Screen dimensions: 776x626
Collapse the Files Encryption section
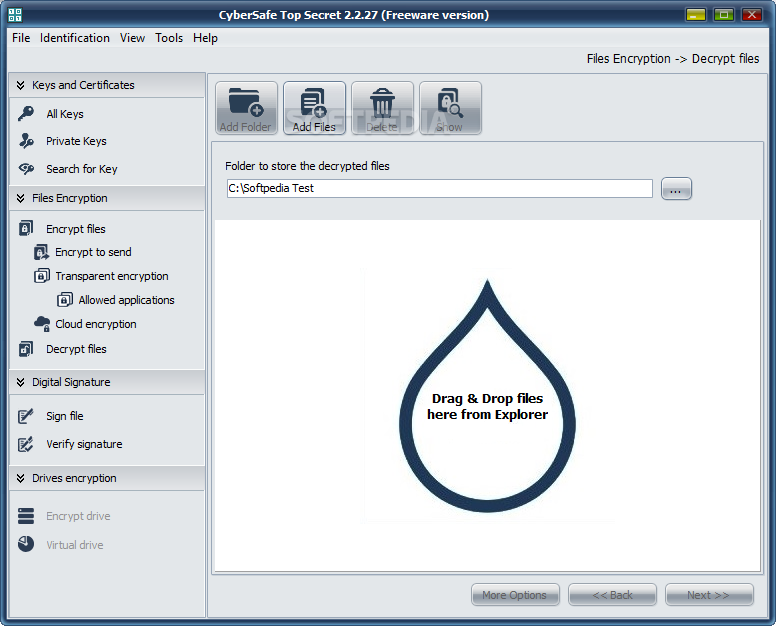click(x=107, y=198)
